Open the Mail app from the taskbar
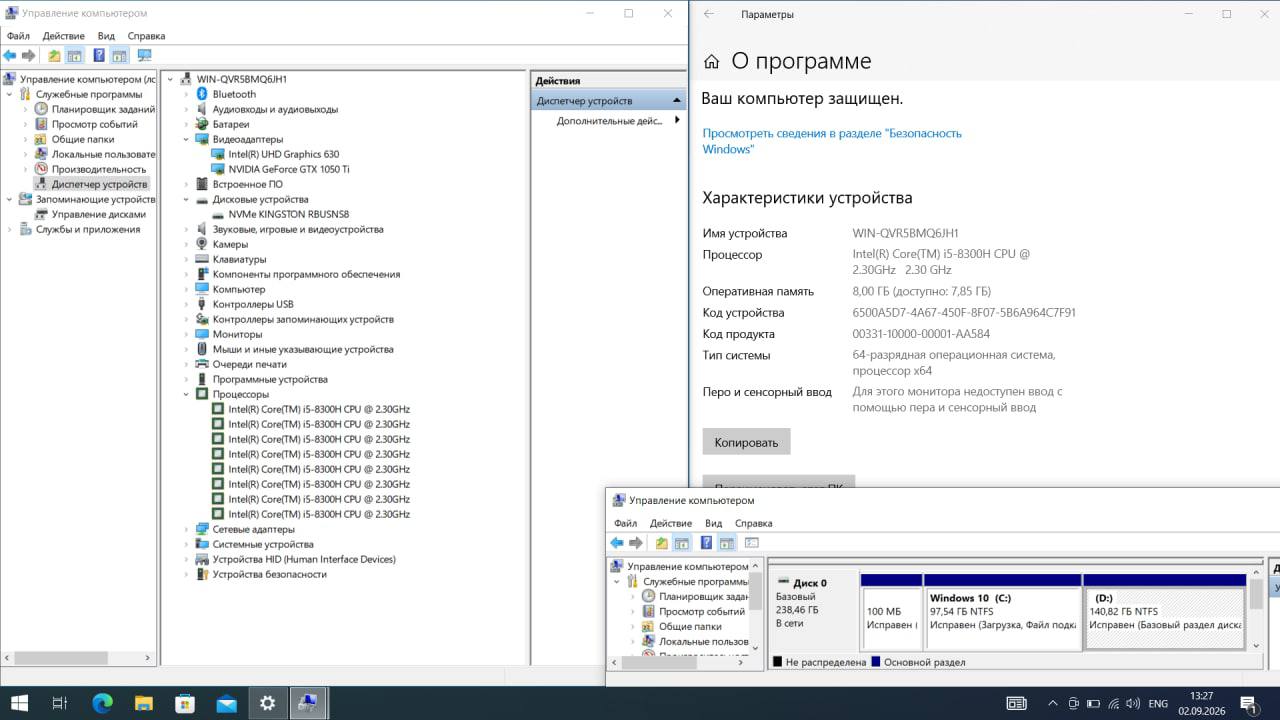The height and width of the screenshot is (720, 1280). [x=226, y=703]
